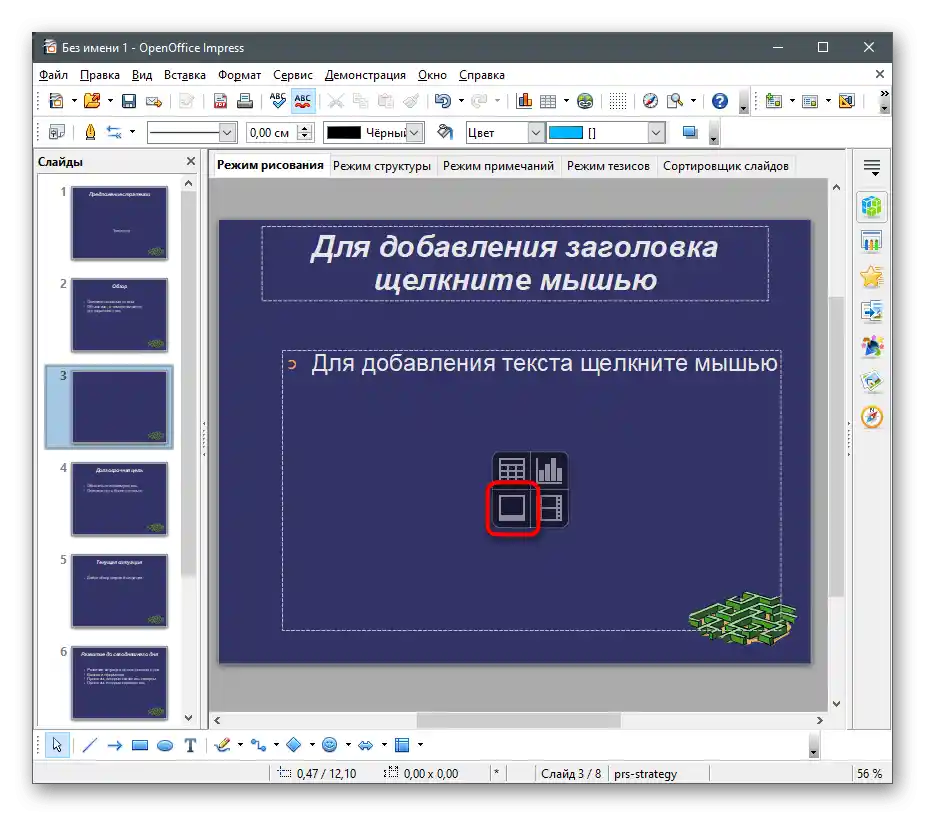
Task: Click the Zoom magnifier icon
Action: (675, 101)
